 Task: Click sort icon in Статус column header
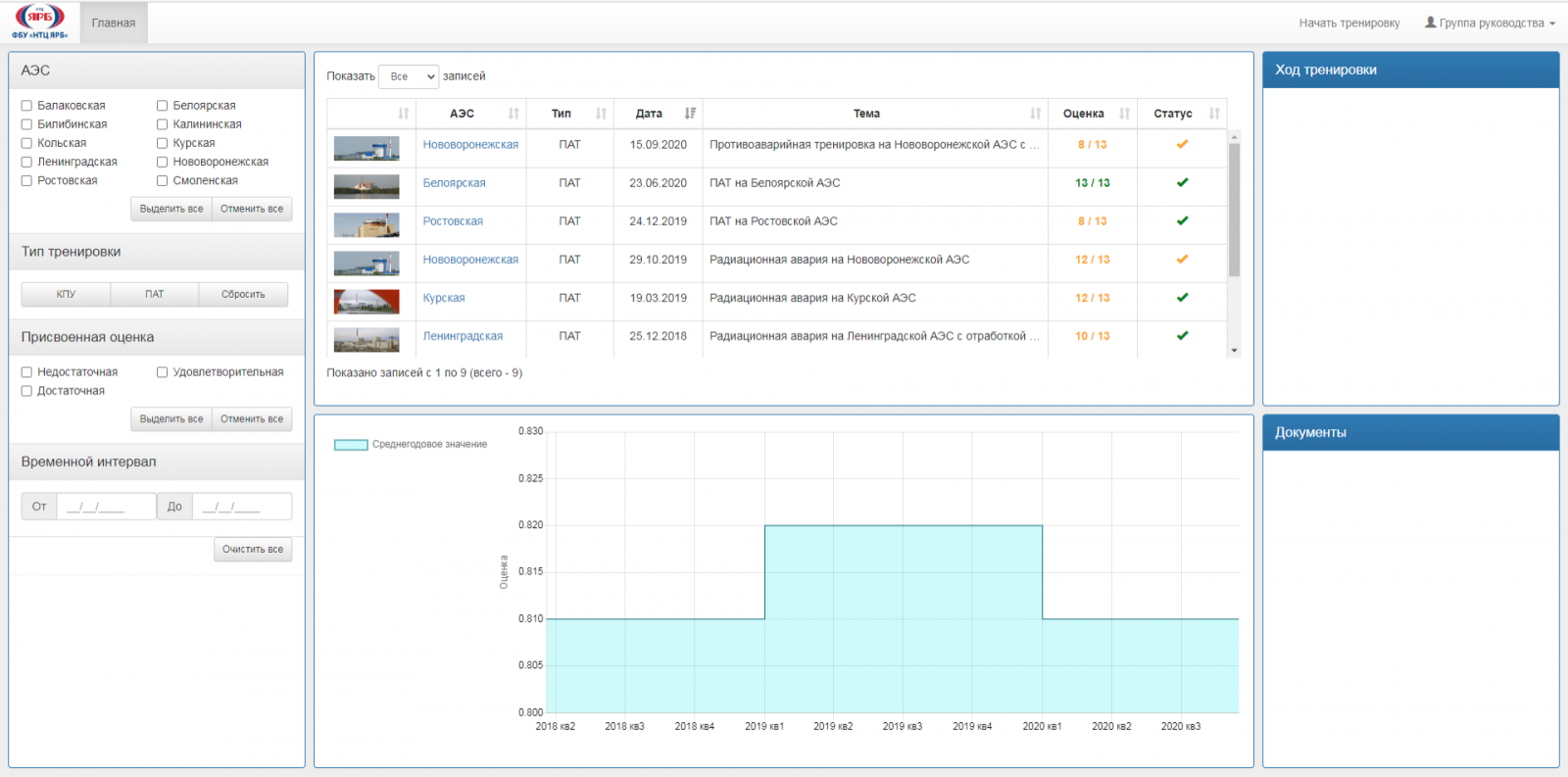pyautogui.click(x=1214, y=114)
